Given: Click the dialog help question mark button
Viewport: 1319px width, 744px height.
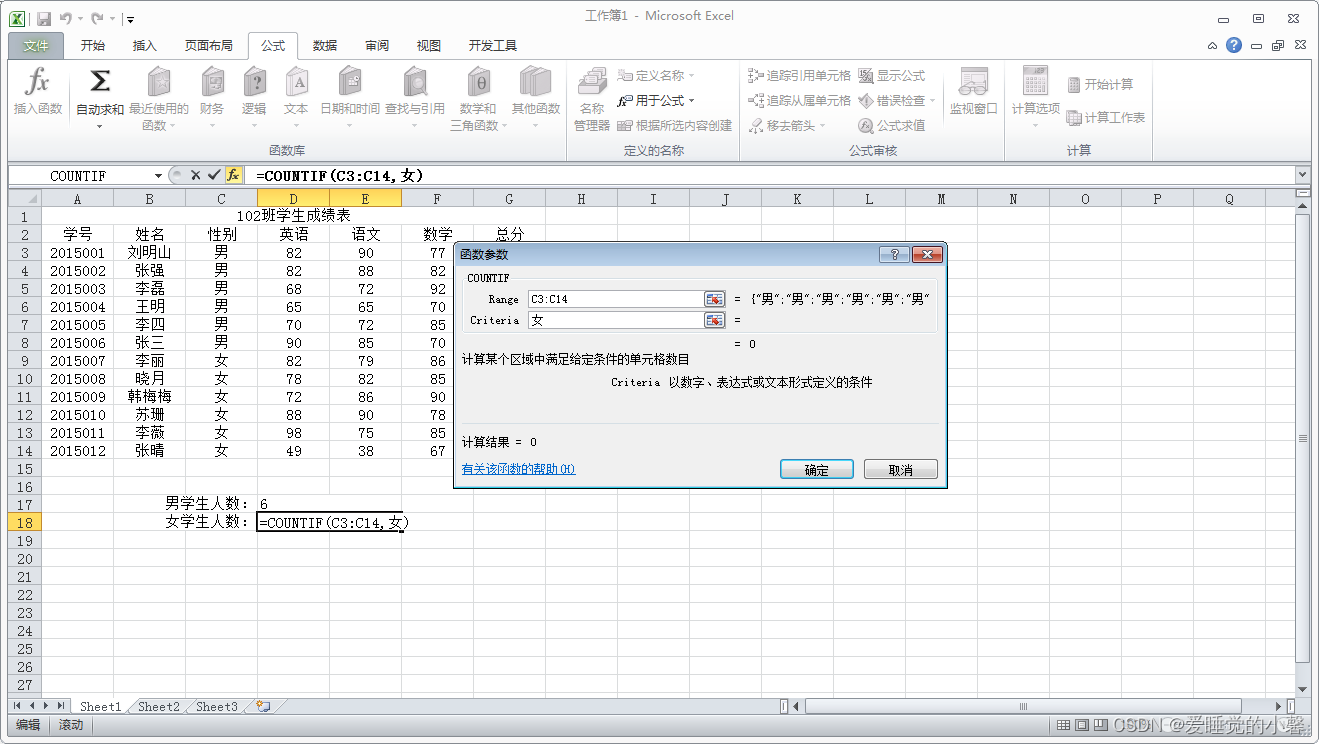Looking at the screenshot, I should (x=894, y=255).
